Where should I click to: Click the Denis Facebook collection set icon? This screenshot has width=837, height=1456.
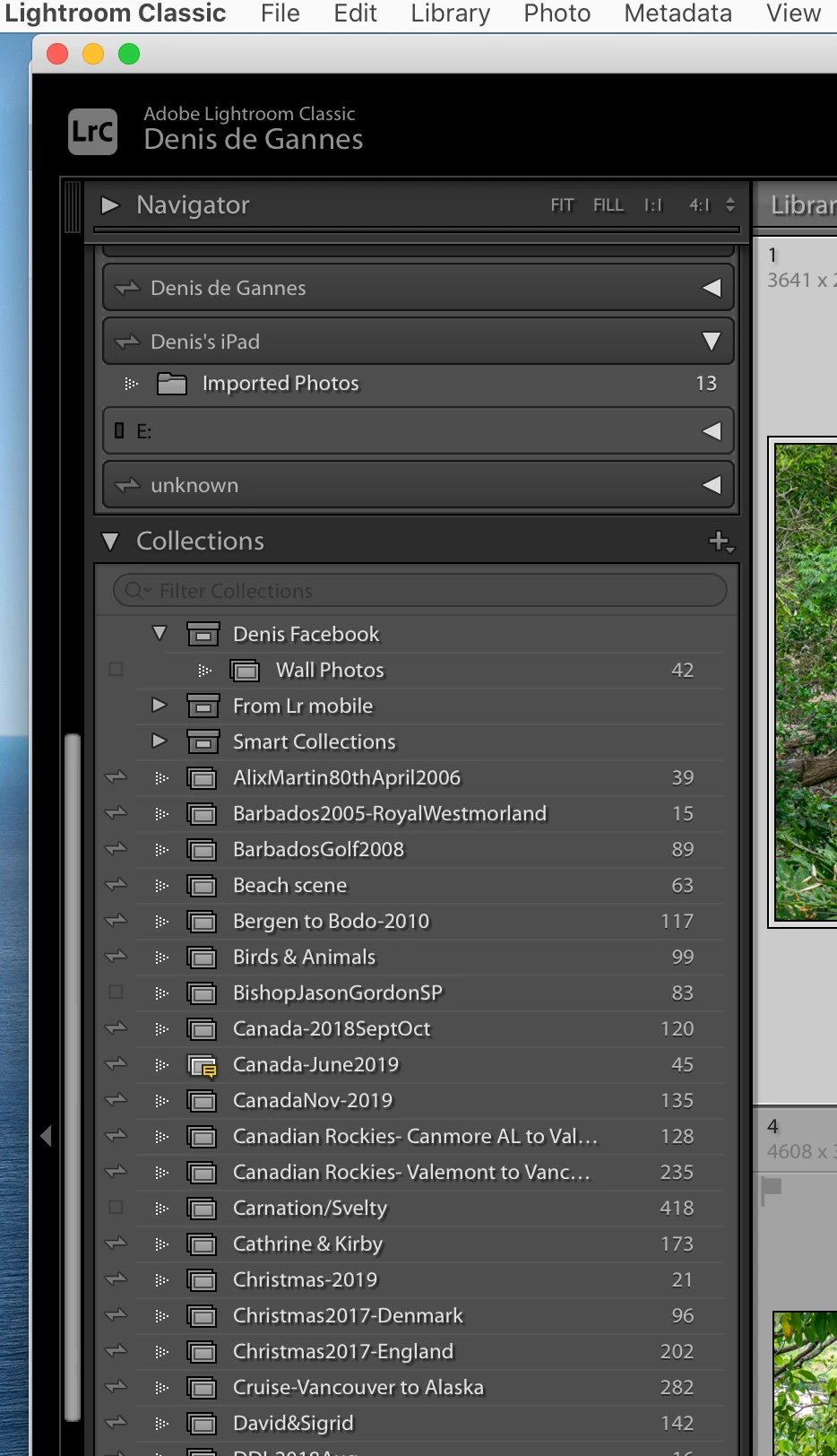click(x=203, y=634)
